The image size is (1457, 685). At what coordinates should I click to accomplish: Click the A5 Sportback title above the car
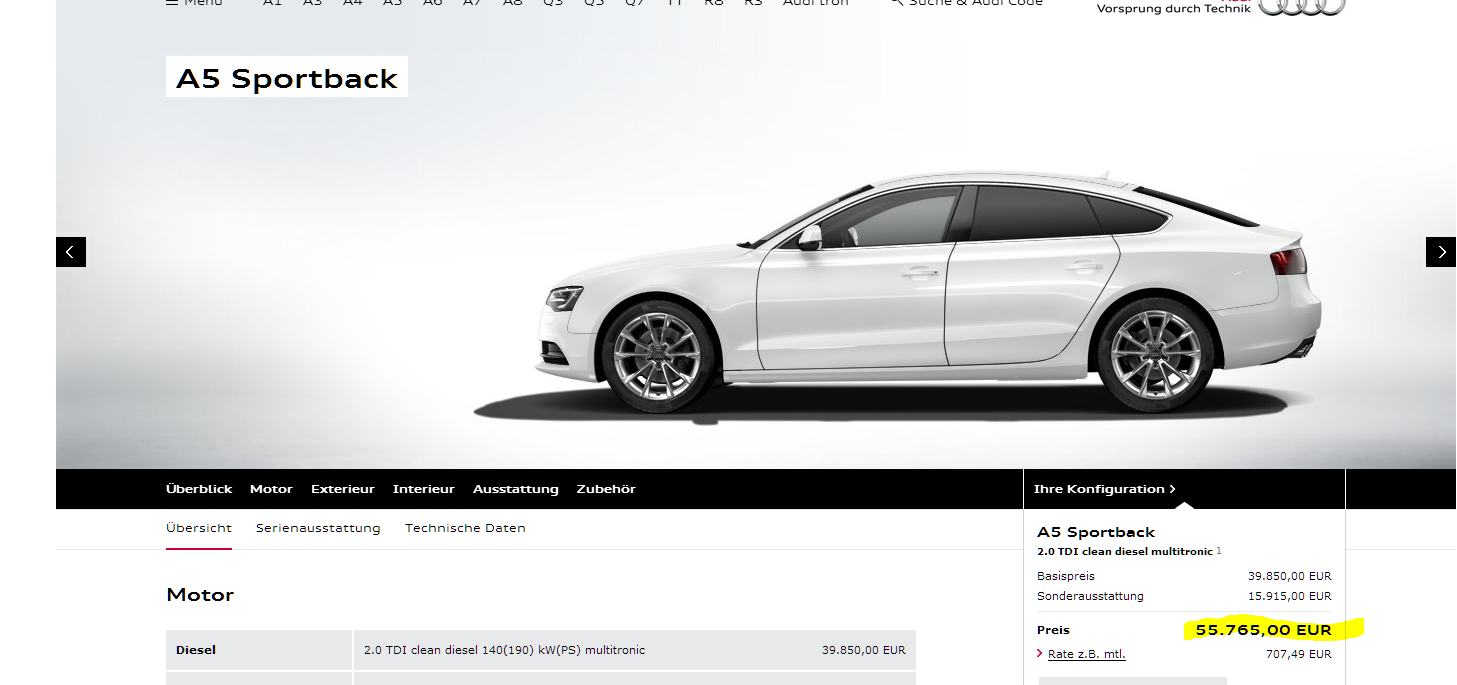287,79
